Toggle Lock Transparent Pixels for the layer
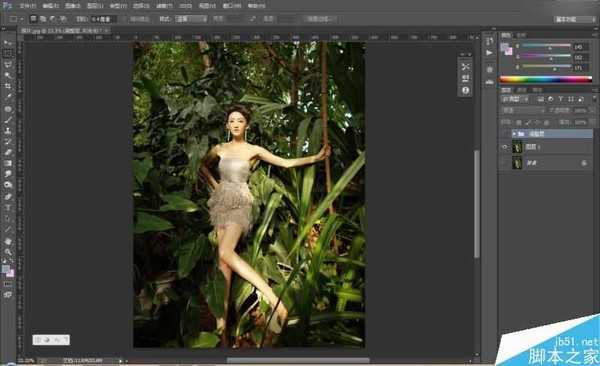The height and width of the screenshot is (366, 600). click(x=519, y=122)
